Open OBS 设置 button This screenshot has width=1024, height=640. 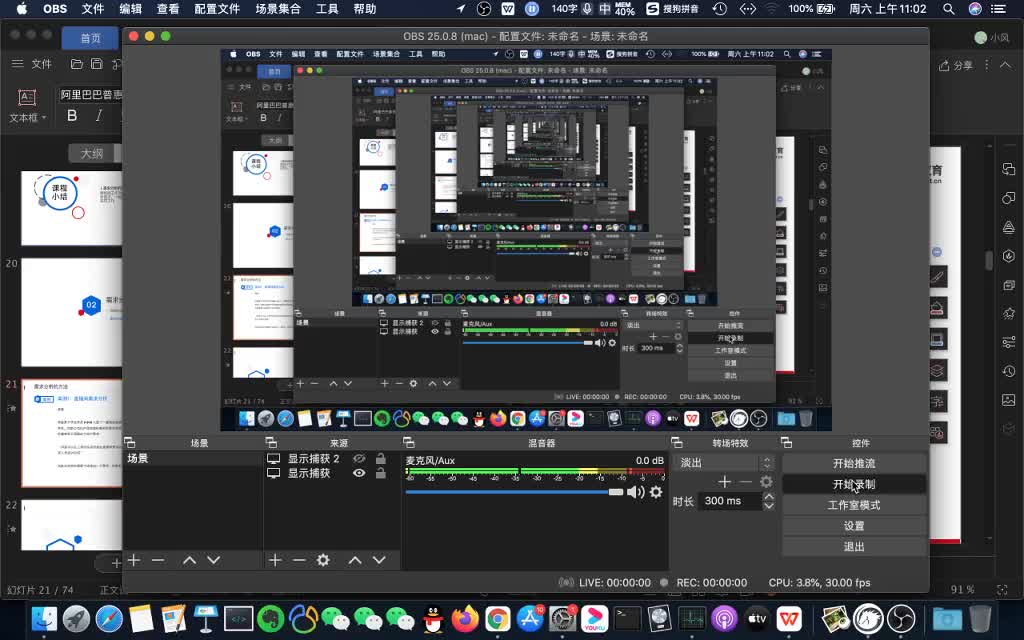click(854, 526)
